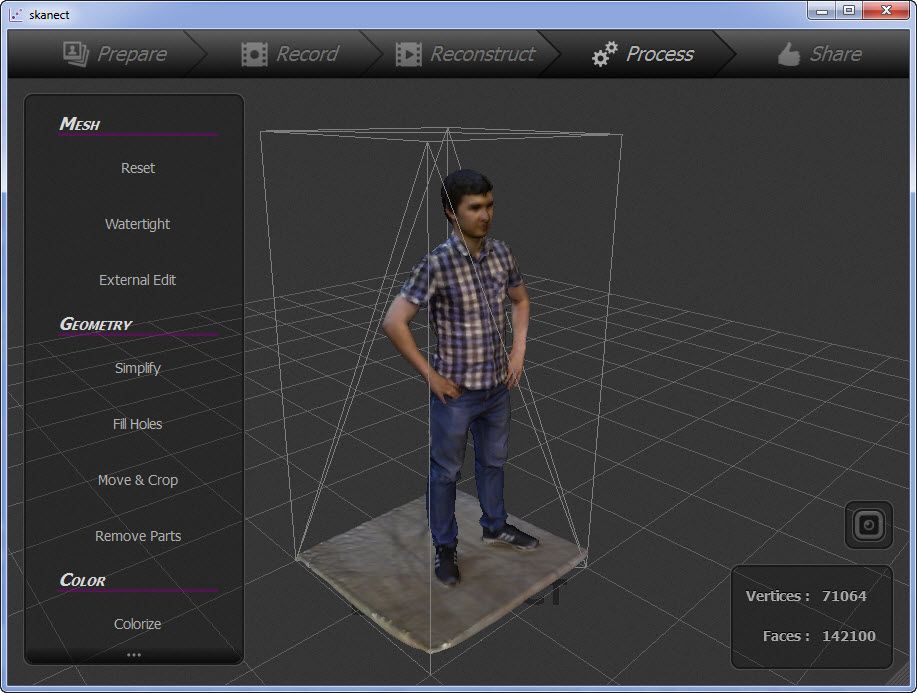Click the Share thumbs-up icon
This screenshot has width=917, height=693.
[789, 54]
